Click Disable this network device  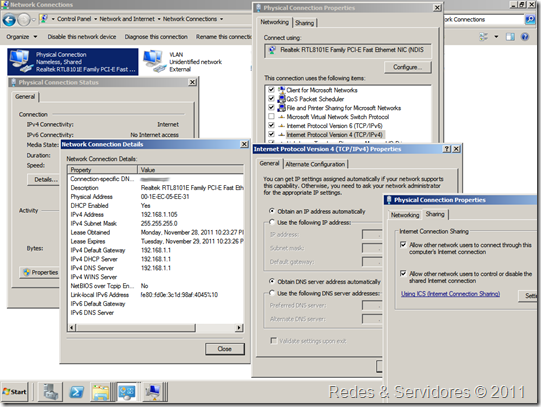[x=82, y=37]
